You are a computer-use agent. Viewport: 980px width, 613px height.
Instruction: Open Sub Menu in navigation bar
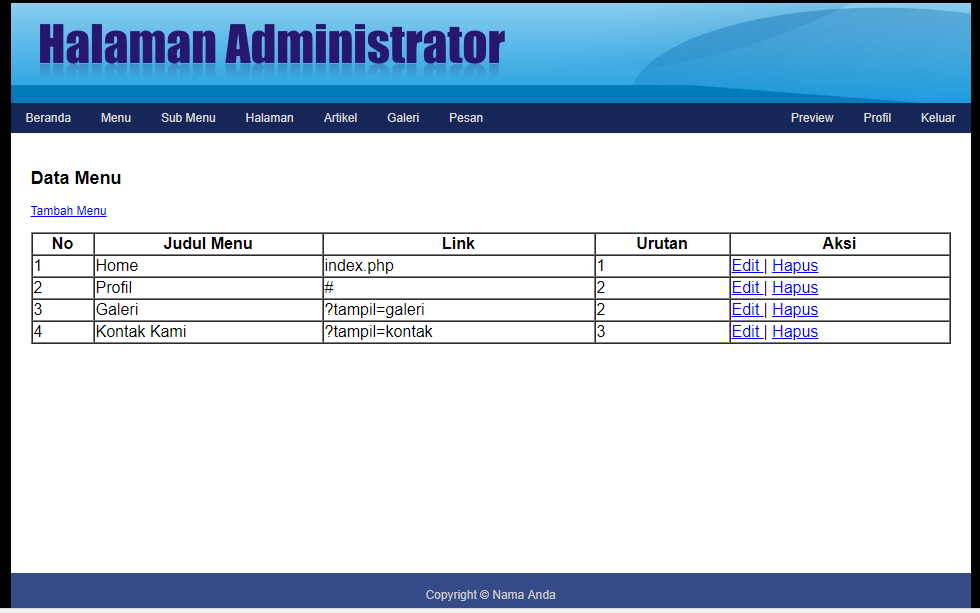(188, 118)
